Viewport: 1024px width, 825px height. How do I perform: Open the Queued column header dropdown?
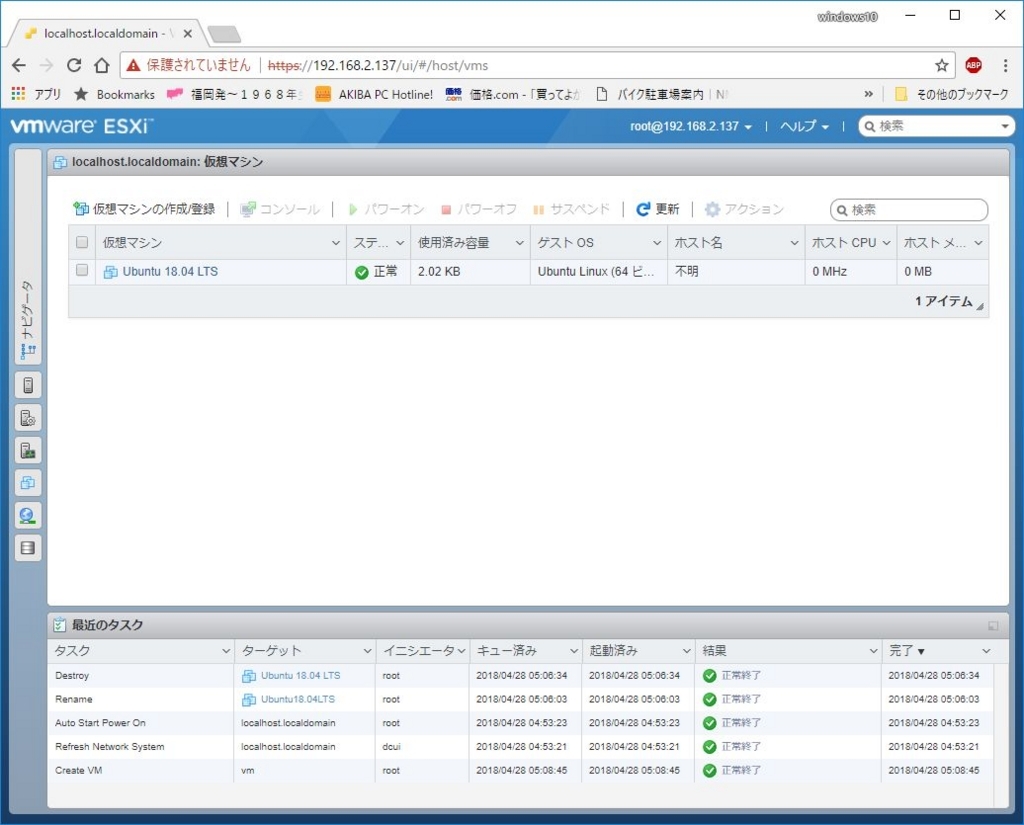point(574,651)
